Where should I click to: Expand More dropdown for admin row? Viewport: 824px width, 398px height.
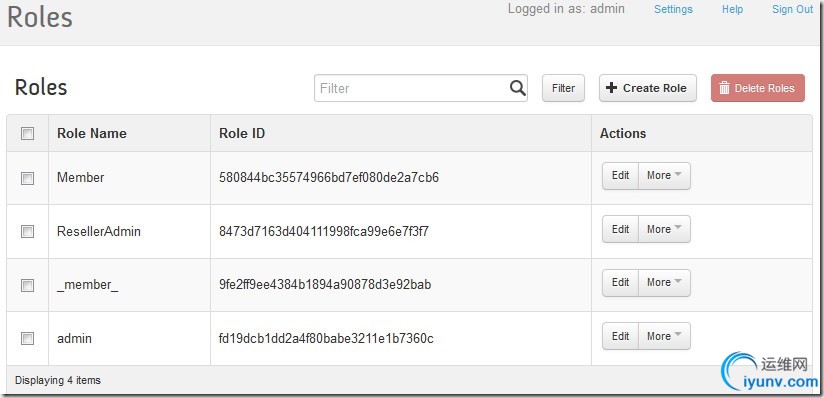click(664, 336)
